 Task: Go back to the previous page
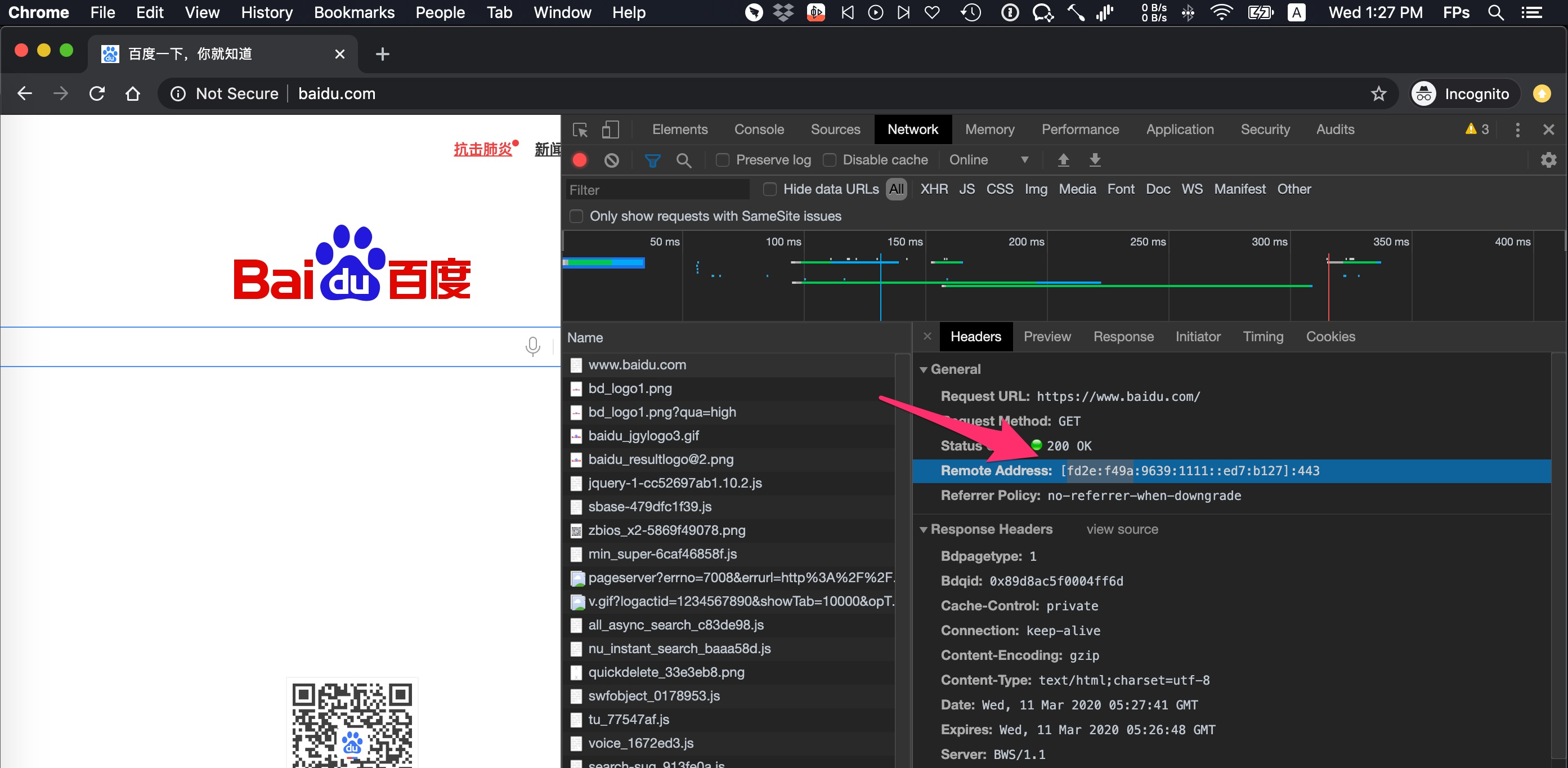click(x=25, y=94)
